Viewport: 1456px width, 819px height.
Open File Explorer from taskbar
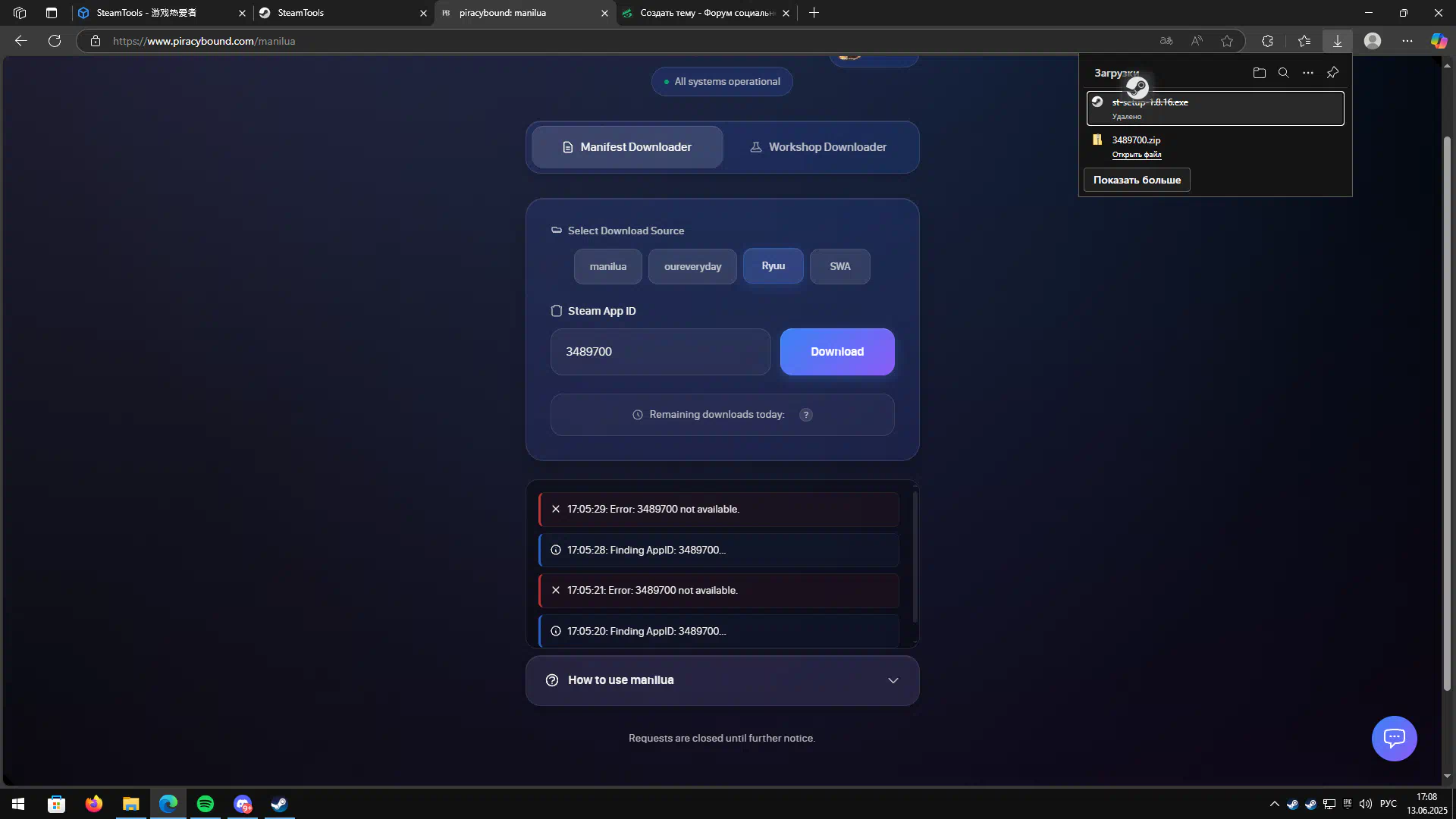pyautogui.click(x=130, y=804)
